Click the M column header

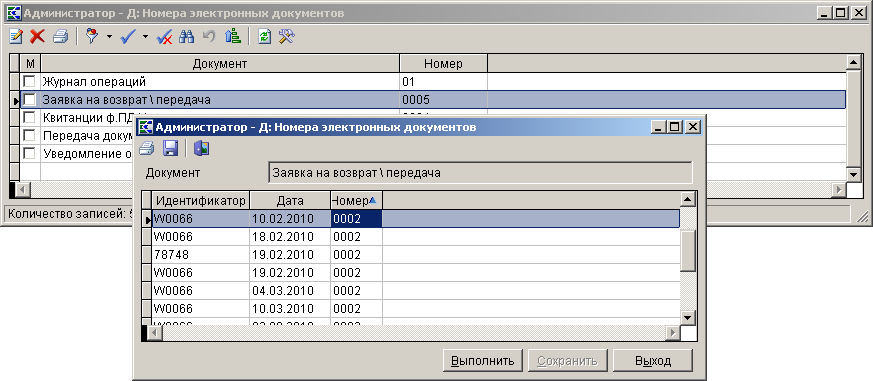pyautogui.click(x=31, y=64)
